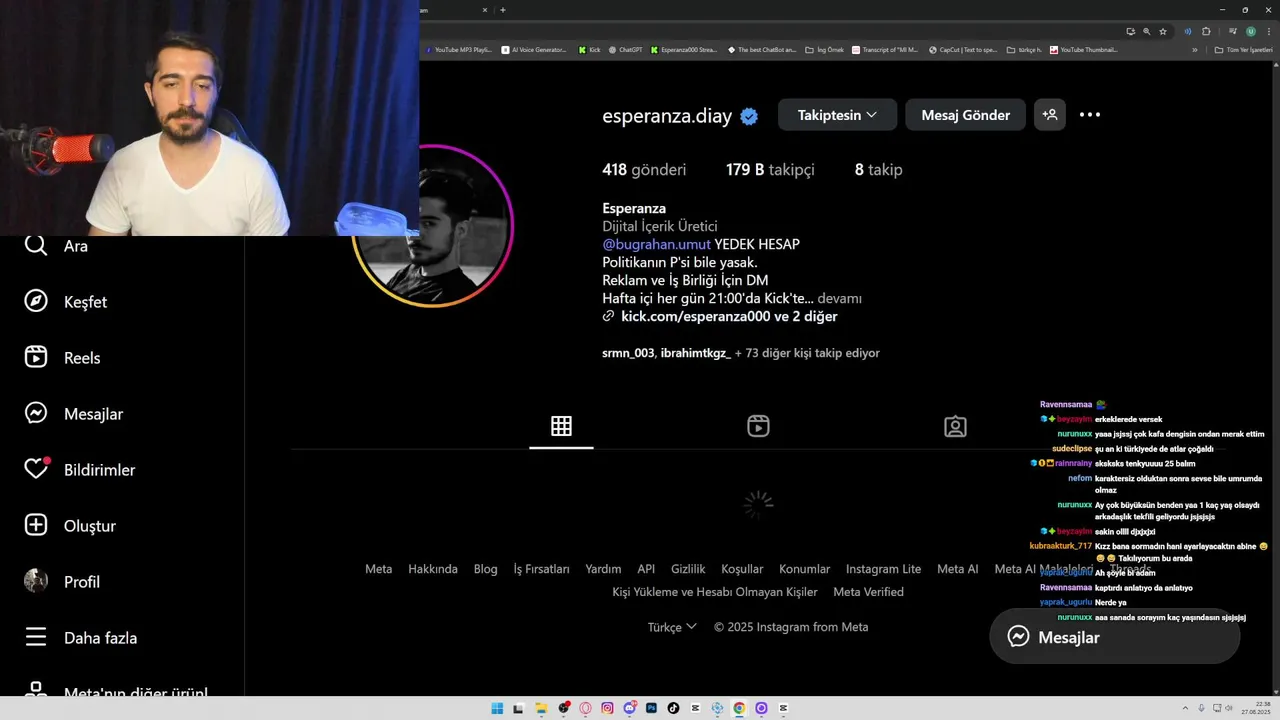Viewport: 1280px width, 720px height.
Task: Click the Chrome zoom magnifier icon
Action: coord(1146,31)
